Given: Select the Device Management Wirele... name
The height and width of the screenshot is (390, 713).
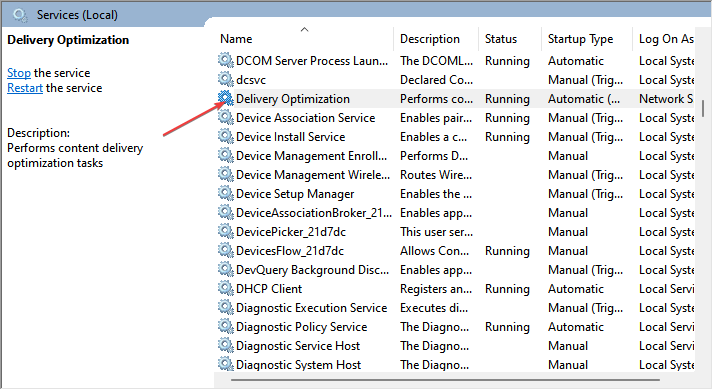Looking at the screenshot, I should (x=313, y=175).
